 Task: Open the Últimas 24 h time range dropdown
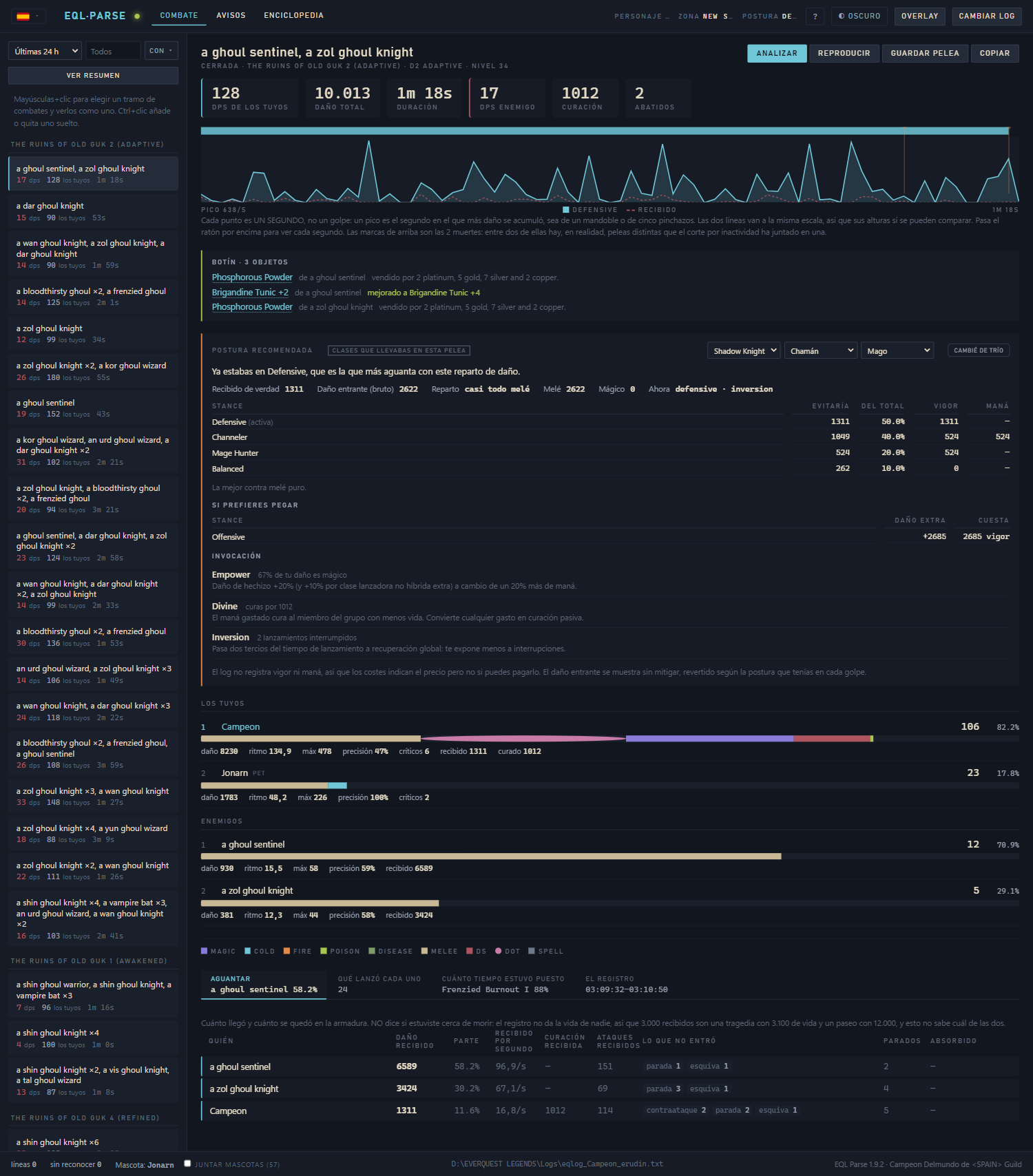pyautogui.click(x=45, y=51)
